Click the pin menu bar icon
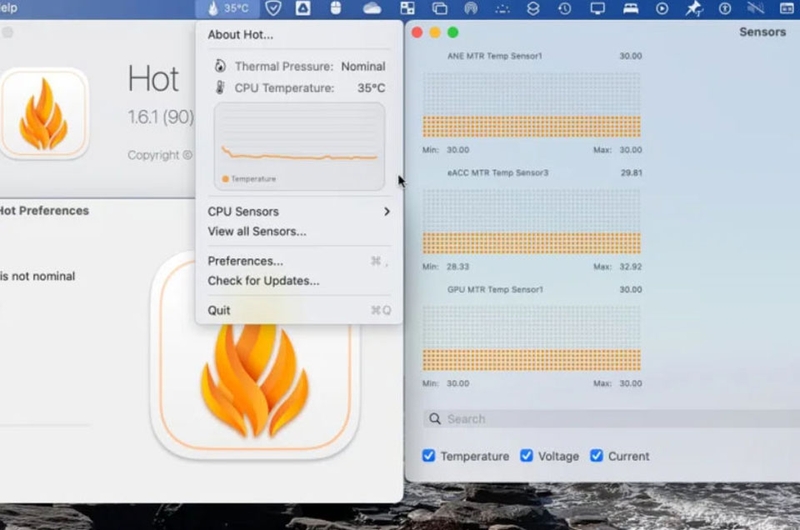The height and width of the screenshot is (530, 800). click(x=694, y=8)
